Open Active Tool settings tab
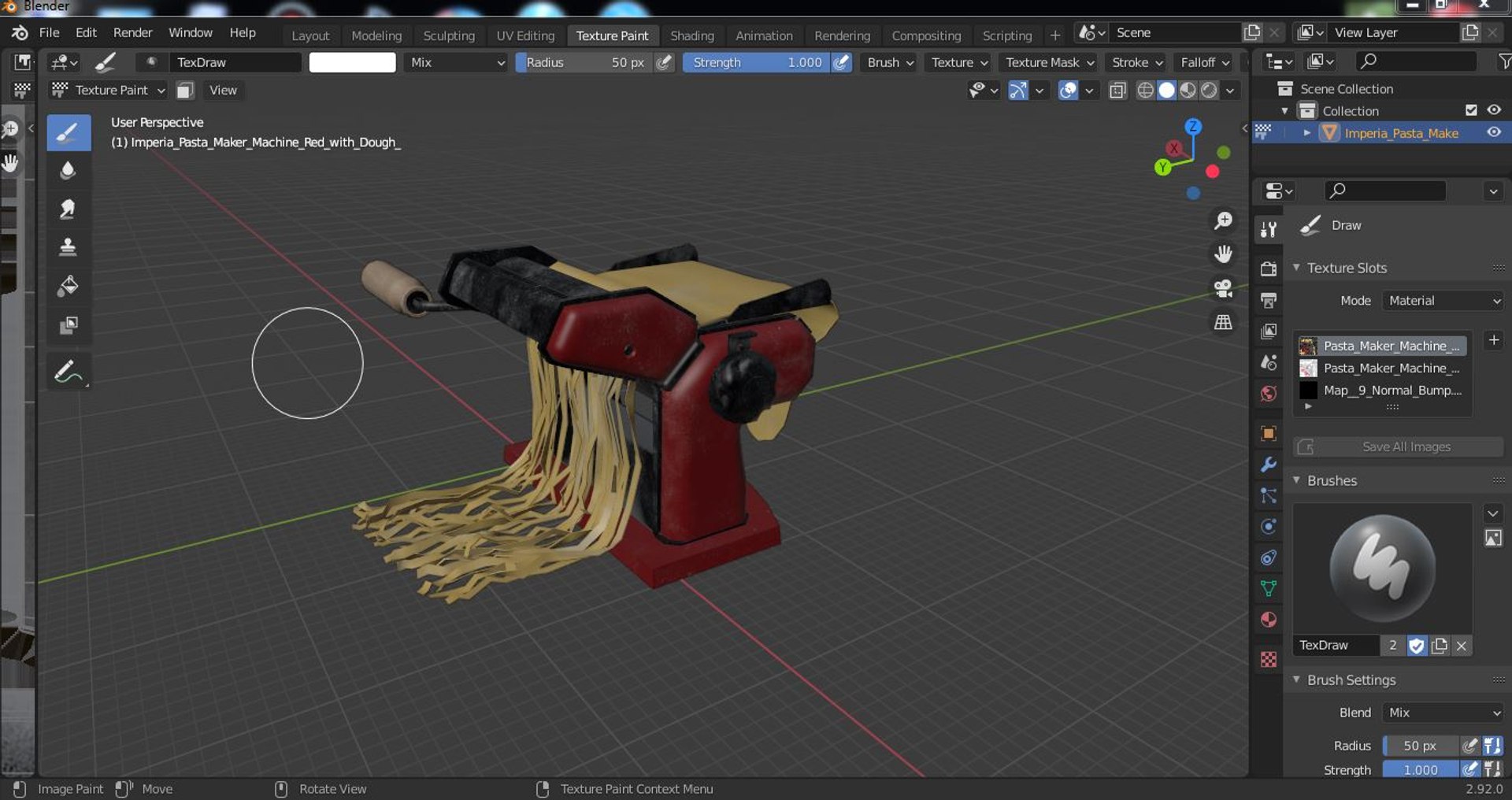The image size is (1512, 800). click(1269, 229)
